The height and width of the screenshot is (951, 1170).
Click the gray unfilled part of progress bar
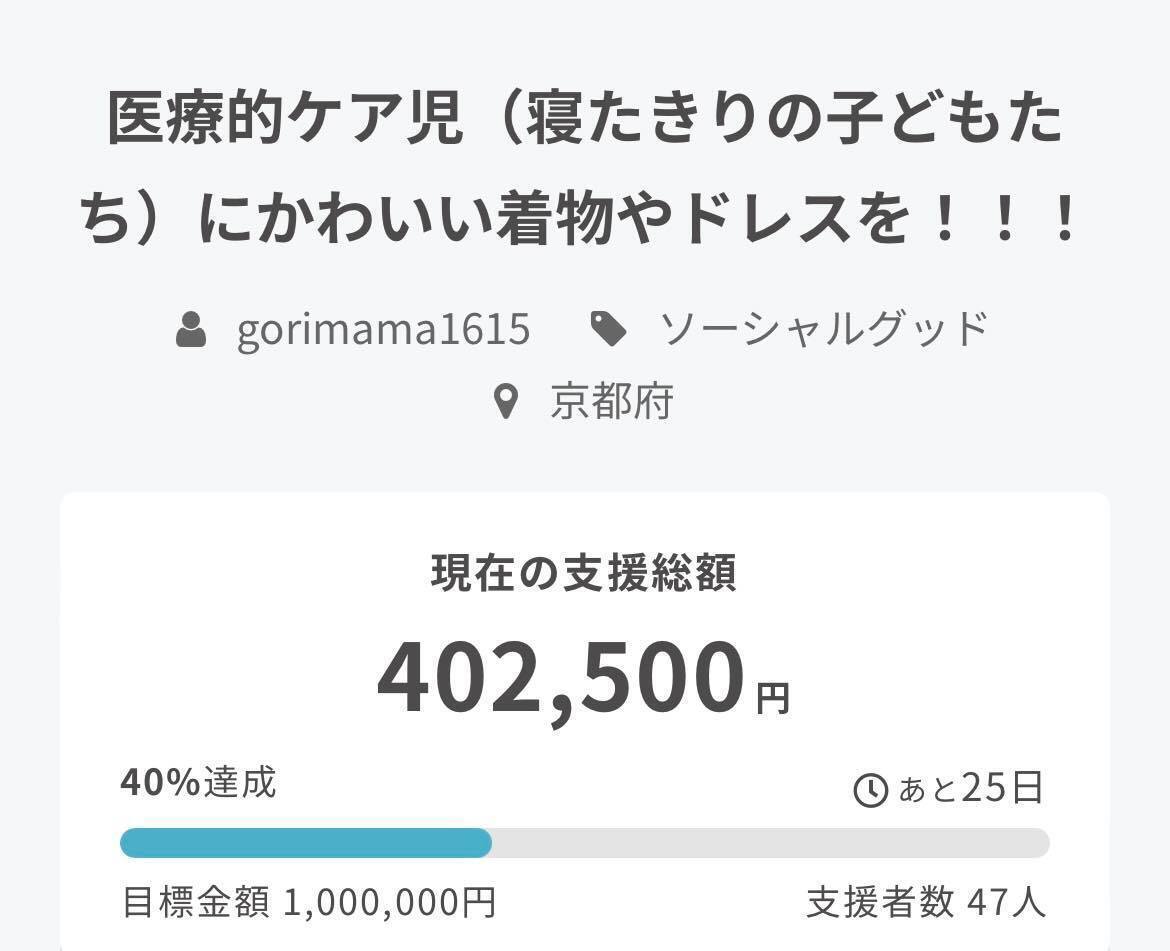click(x=770, y=843)
